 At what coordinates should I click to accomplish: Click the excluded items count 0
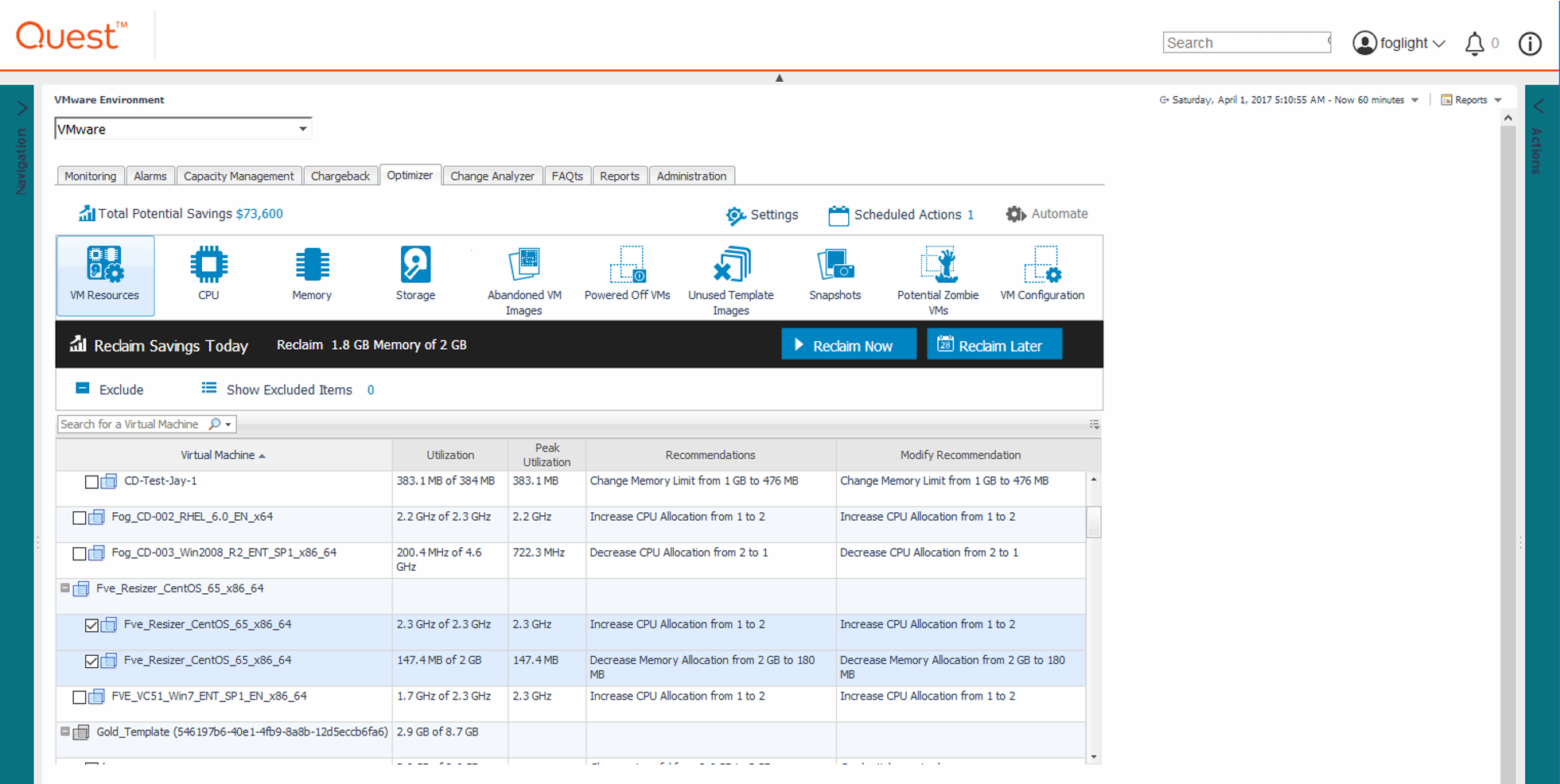coord(371,390)
